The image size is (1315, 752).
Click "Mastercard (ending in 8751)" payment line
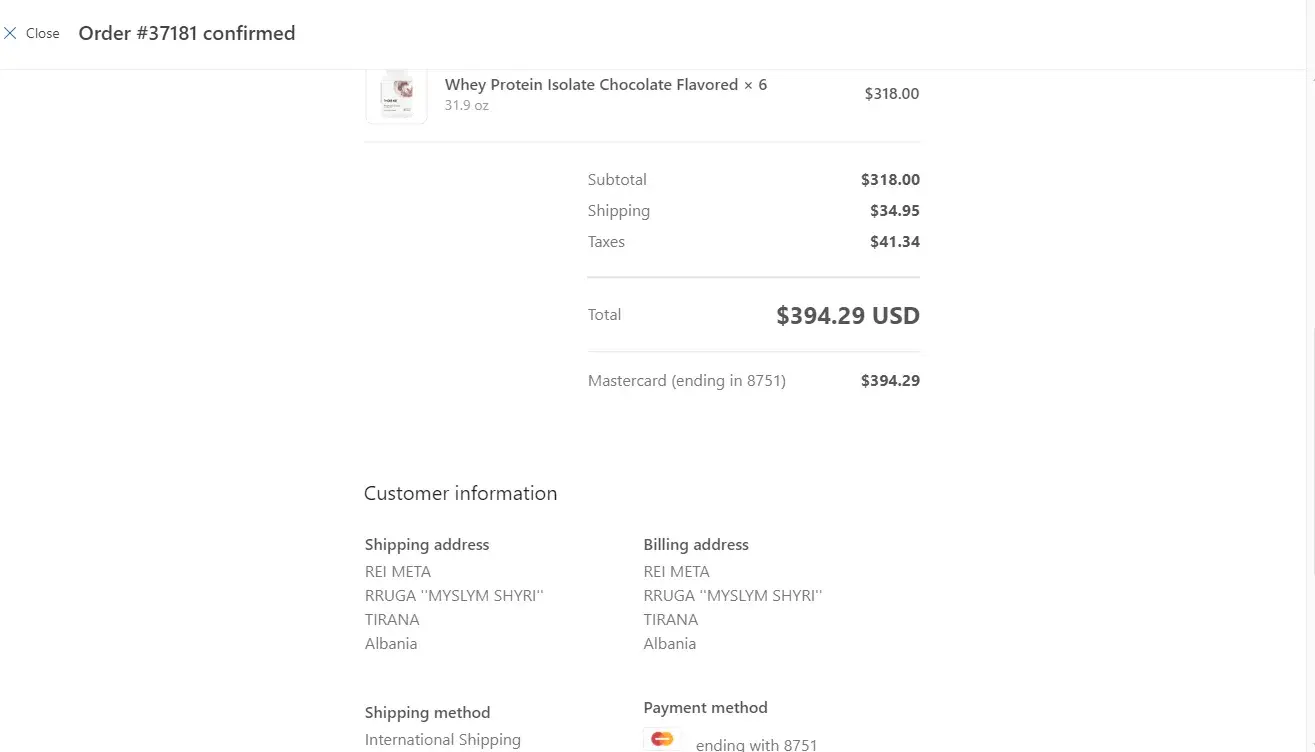coord(686,381)
